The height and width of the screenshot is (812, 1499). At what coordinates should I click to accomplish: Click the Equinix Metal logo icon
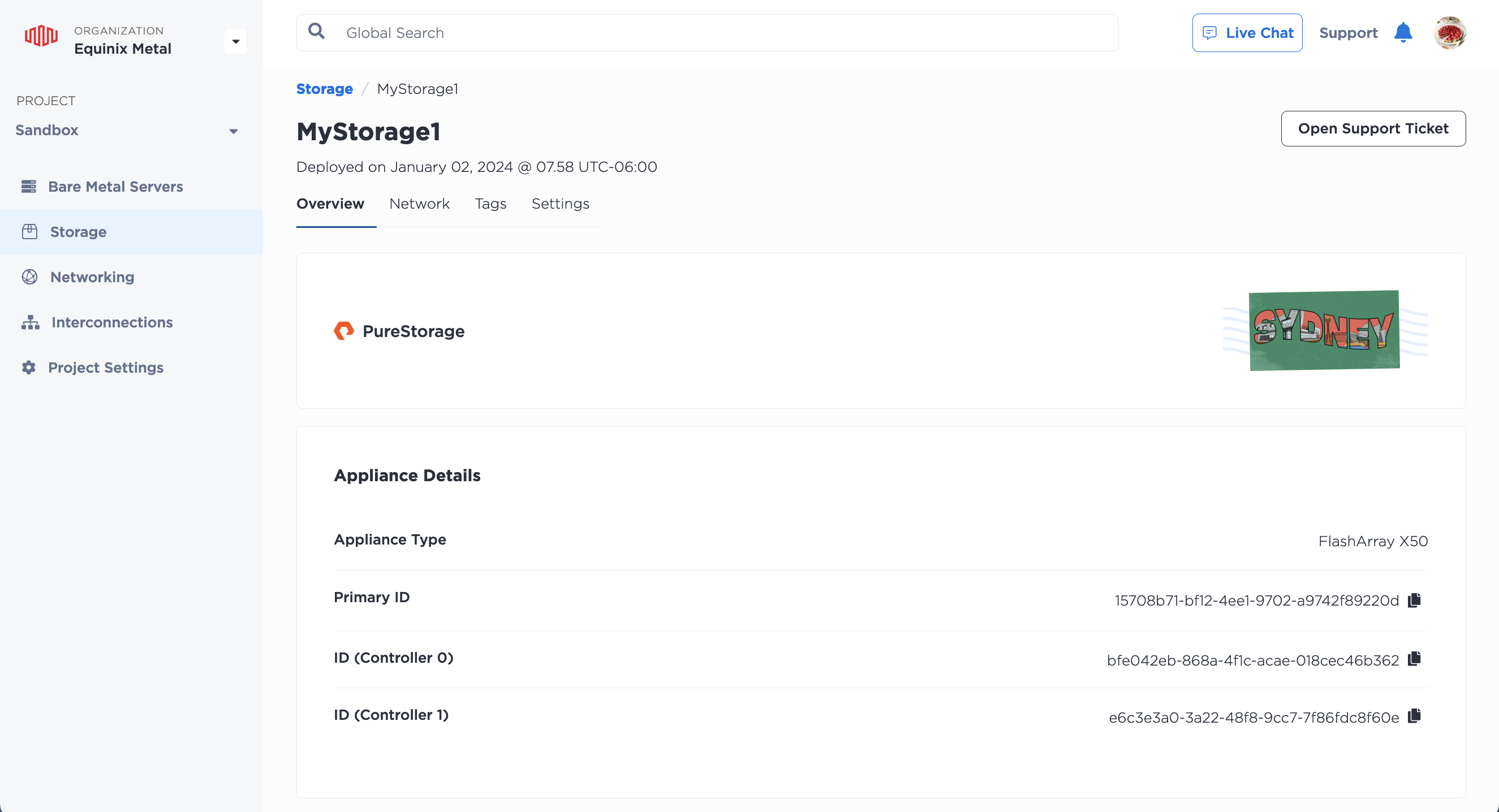click(41, 36)
